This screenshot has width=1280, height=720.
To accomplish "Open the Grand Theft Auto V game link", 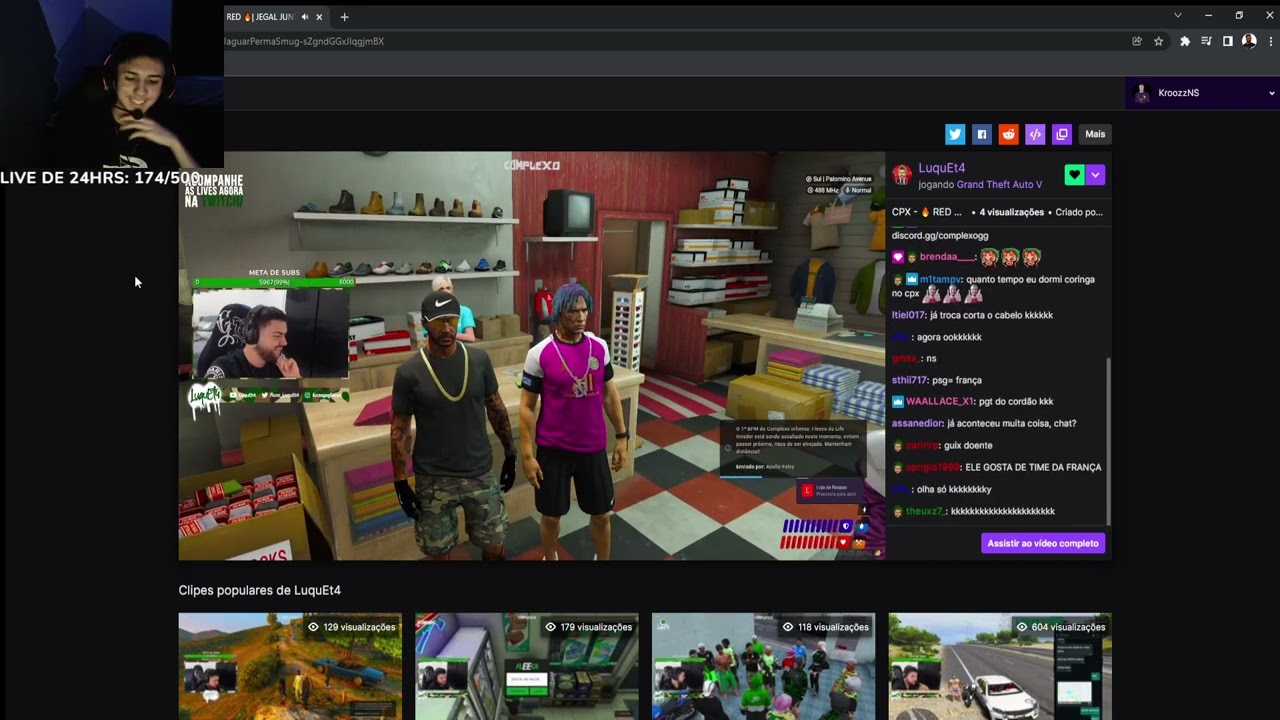I will click(999, 185).
